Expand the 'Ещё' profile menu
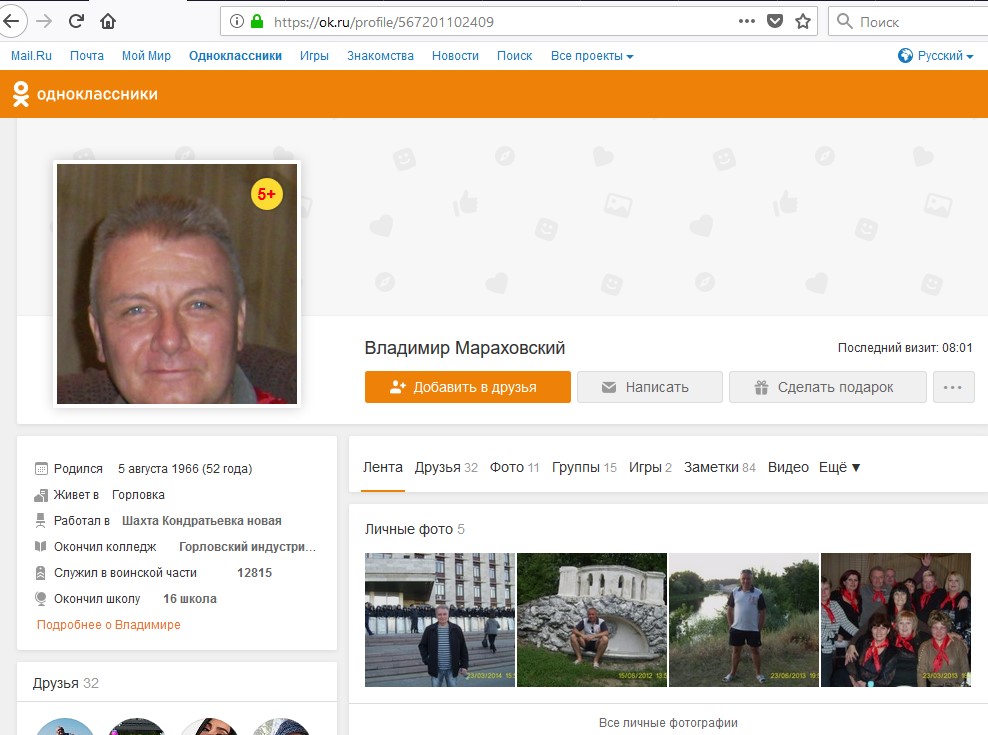The width and height of the screenshot is (988, 735). (840, 467)
